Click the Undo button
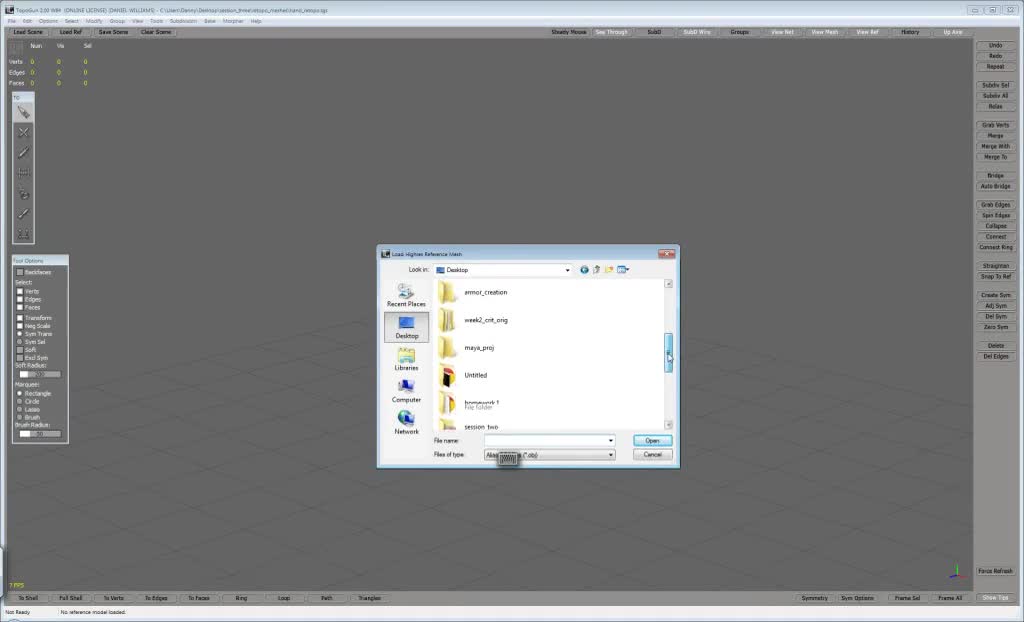The image size is (1024, 622). coord(995,46)
